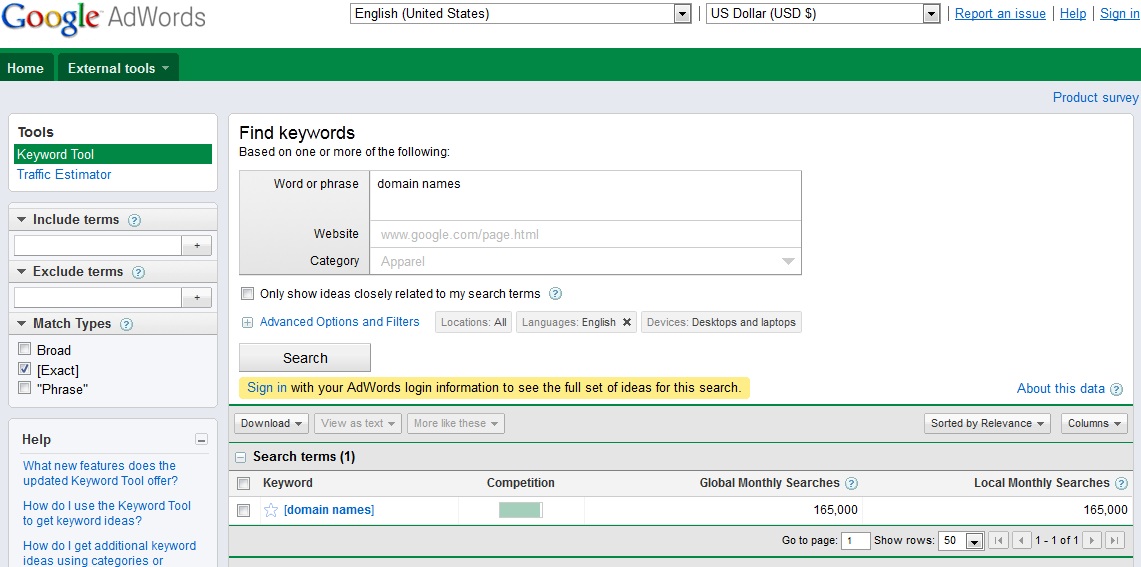Enable the "Phrase" match type
The width and height of the screenshot is (1141, 567).
click(x=25, y=387)
